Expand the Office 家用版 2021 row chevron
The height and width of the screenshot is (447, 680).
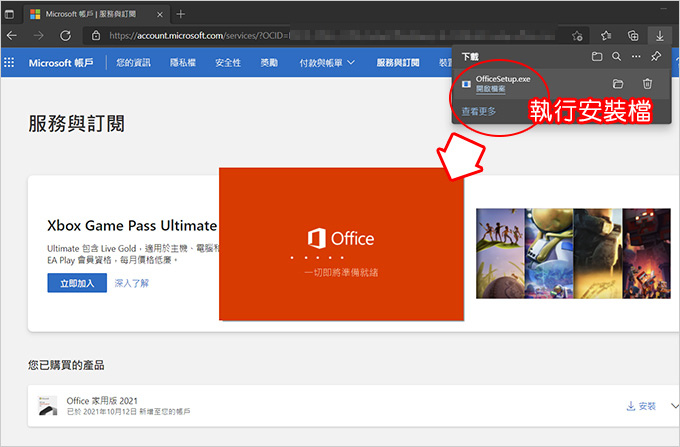tap(674, 406)
